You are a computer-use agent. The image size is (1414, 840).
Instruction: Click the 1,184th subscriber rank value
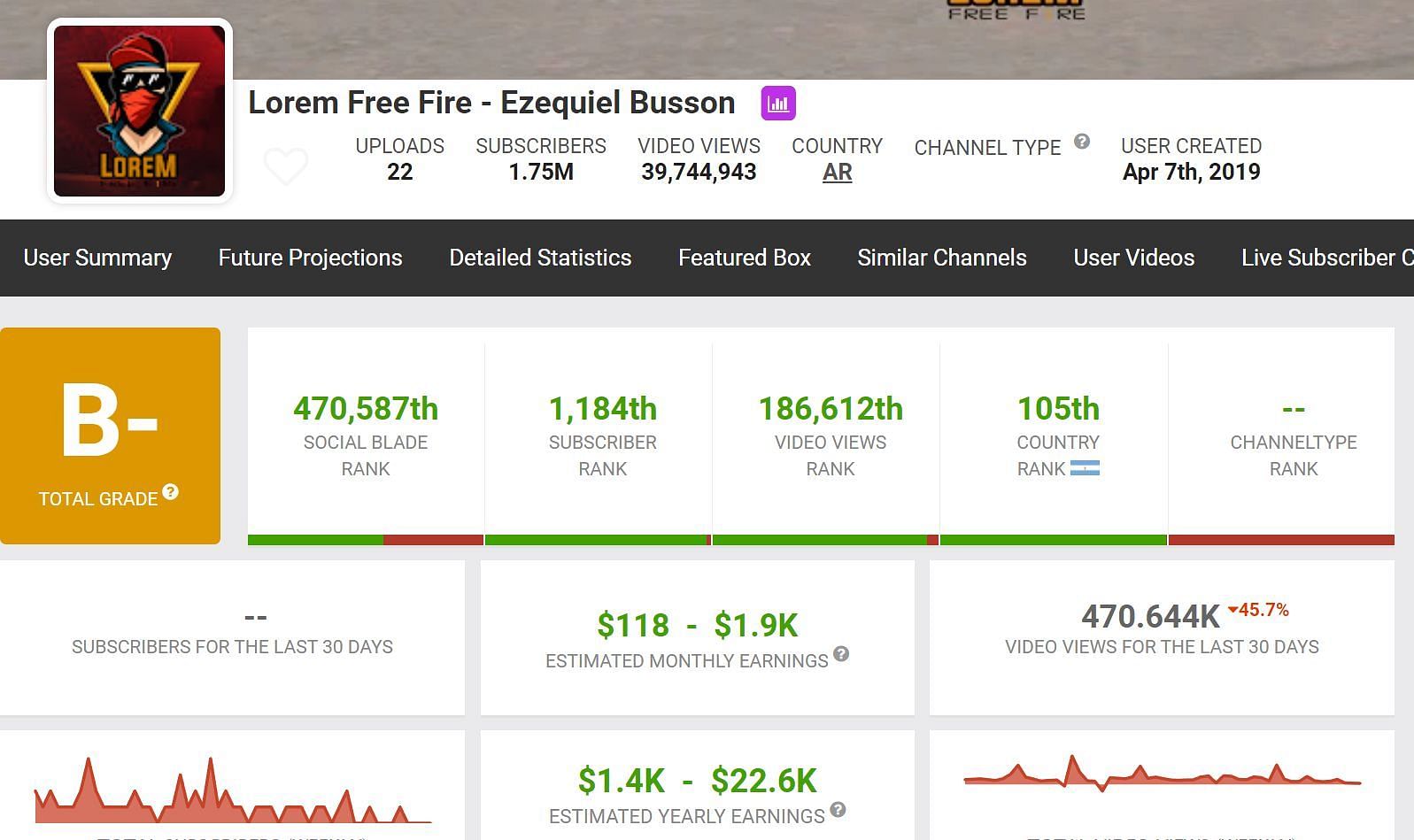603,409
